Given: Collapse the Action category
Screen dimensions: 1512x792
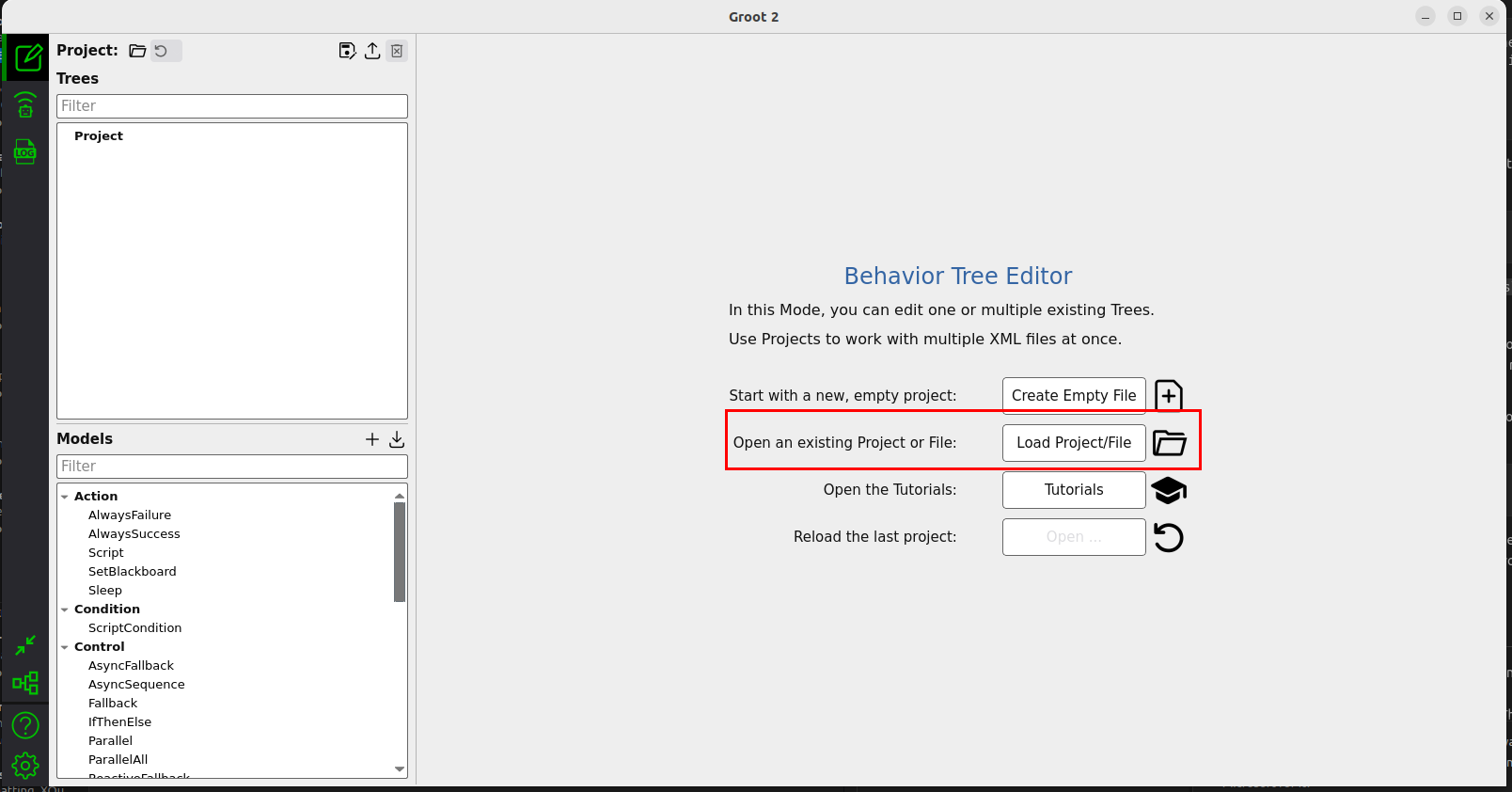Looking at the screenshot, I should 65,497.
